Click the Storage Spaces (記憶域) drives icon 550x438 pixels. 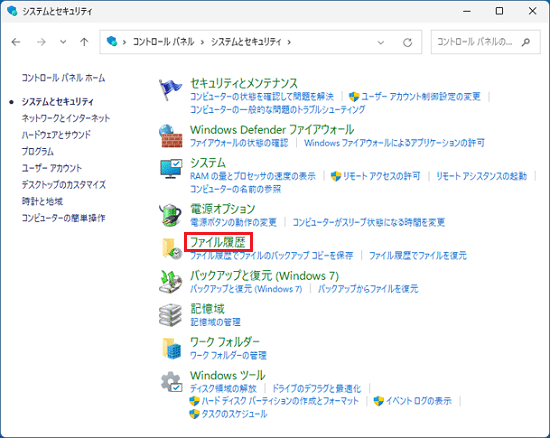point(170,315)
